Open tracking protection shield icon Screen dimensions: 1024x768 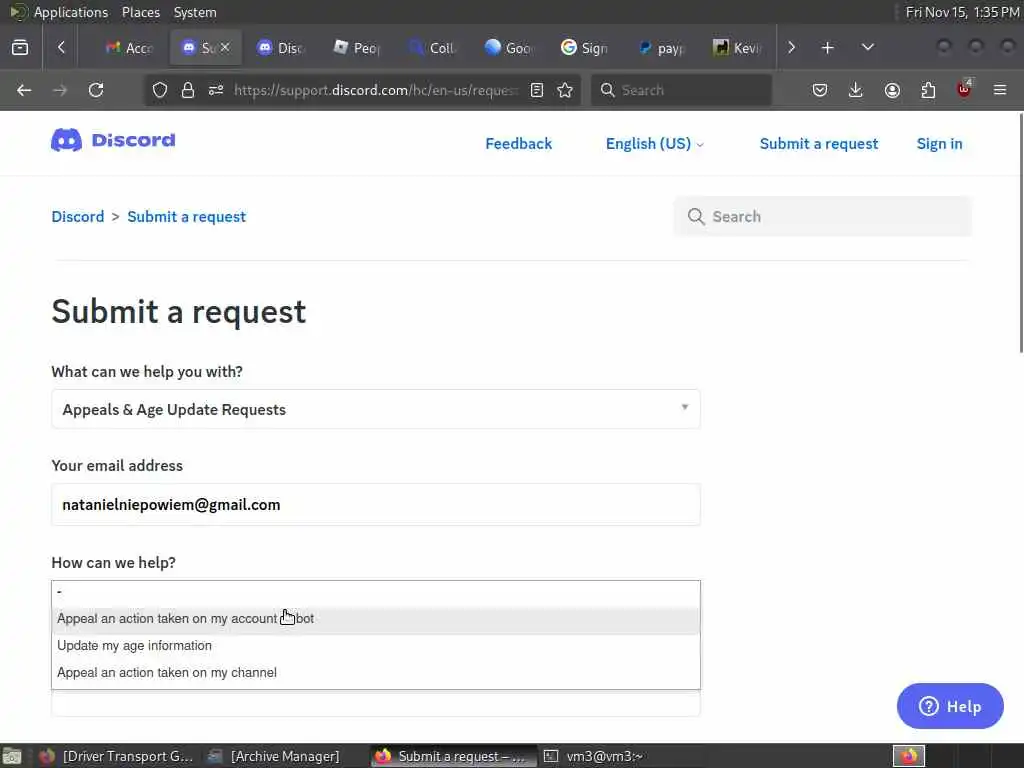click(160, 90)
